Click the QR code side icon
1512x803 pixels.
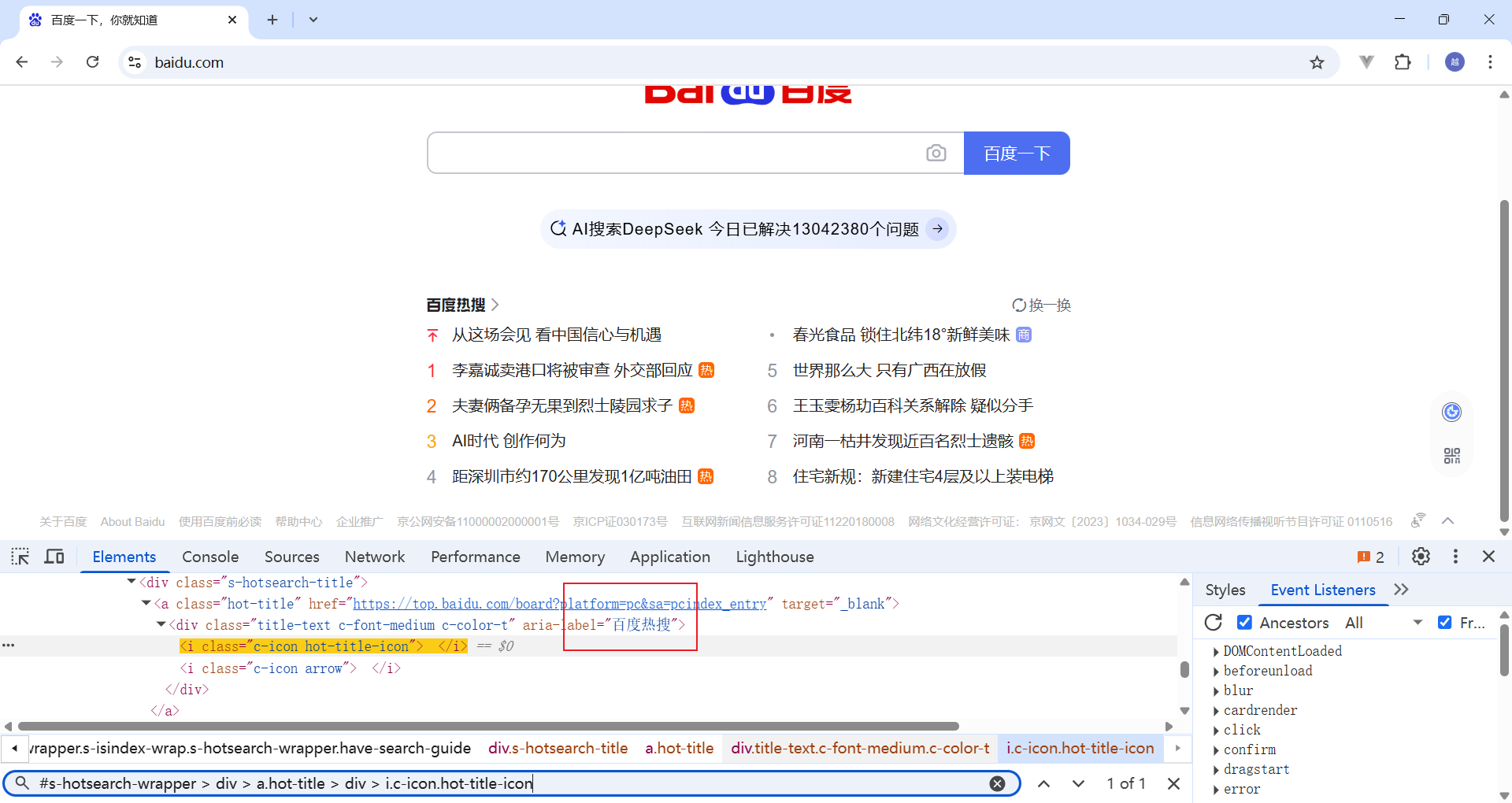pyautogui.click(x=1451, y=456)
